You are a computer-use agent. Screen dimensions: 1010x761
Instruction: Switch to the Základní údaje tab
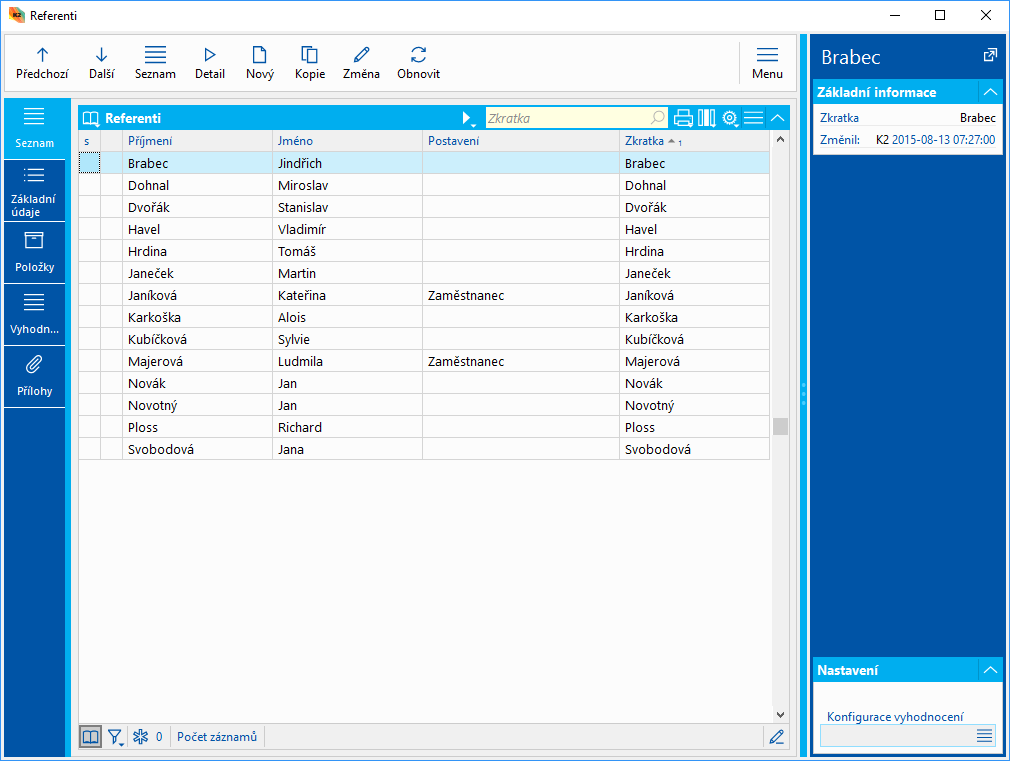[x=34, y=190]
